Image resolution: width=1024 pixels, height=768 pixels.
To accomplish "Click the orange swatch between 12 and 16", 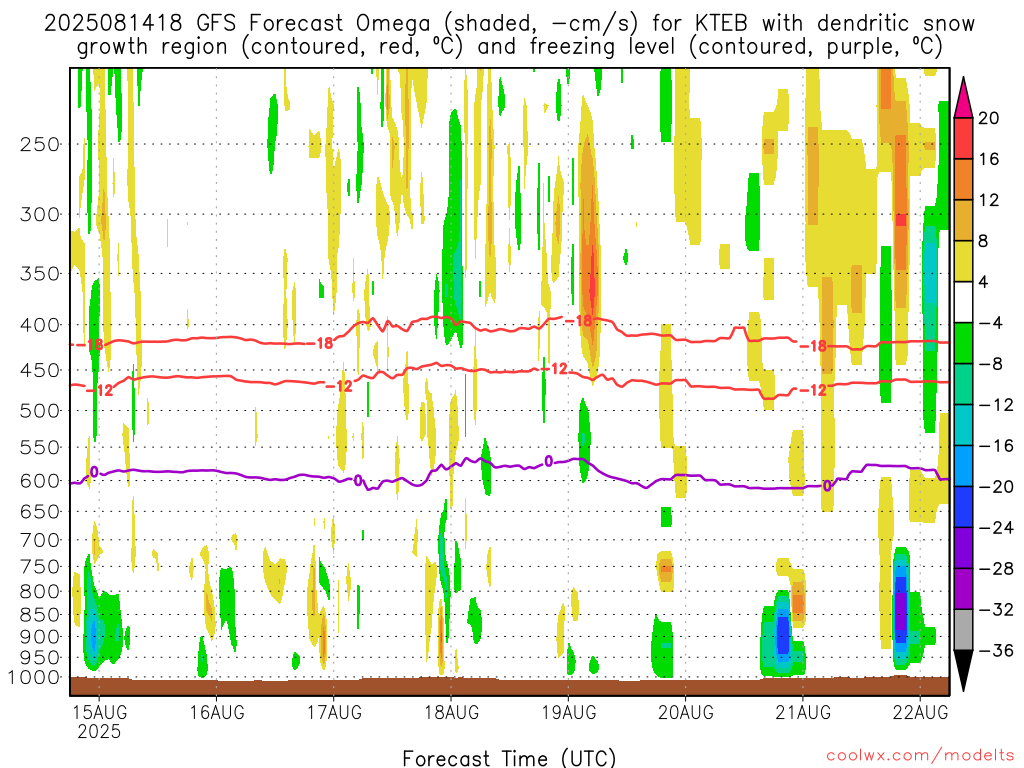I will click(x=963, y=179).
